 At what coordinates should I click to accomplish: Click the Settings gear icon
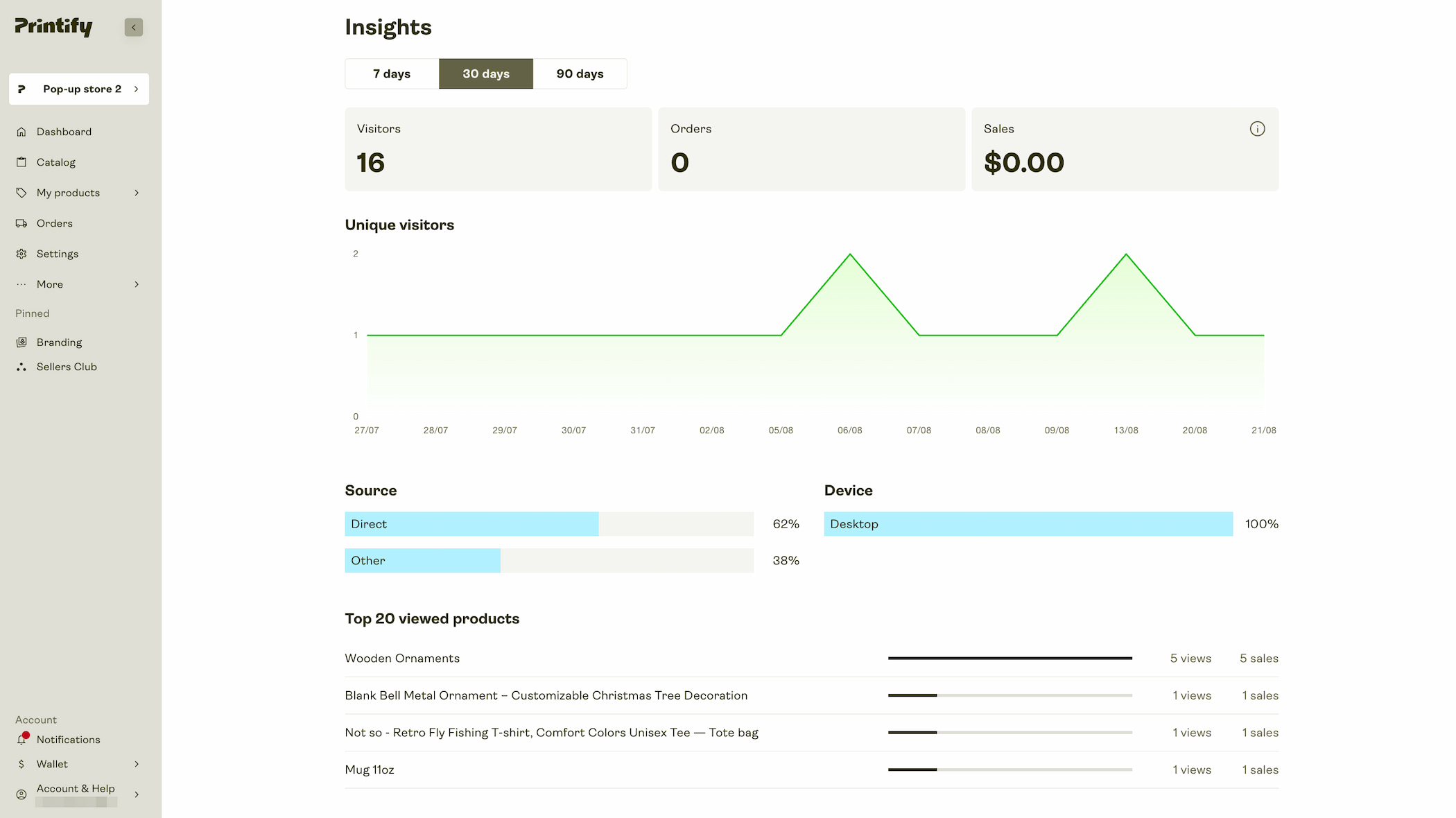pyautogui.click(x=21, y=254)
